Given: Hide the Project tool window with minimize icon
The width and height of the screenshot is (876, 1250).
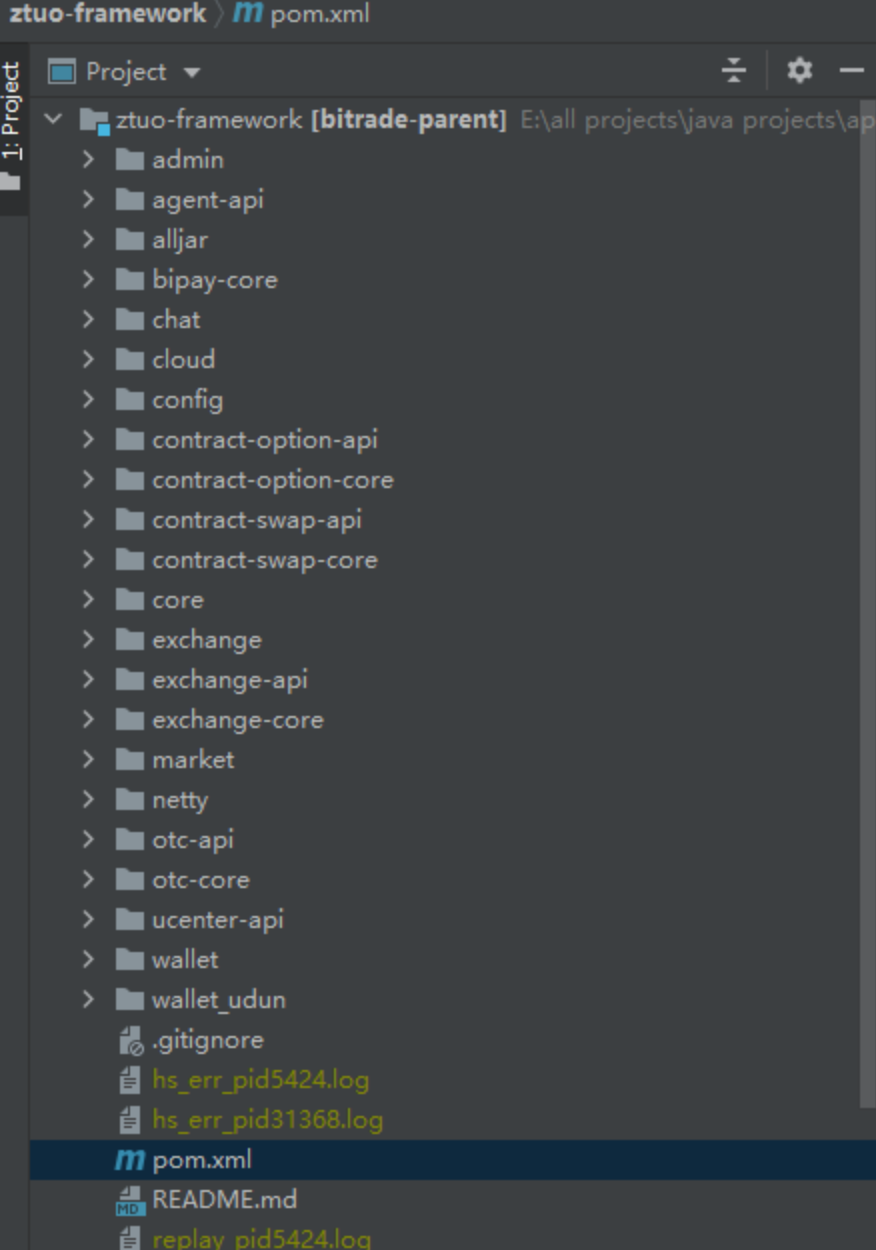Looking at the screenshot, I should (852, 71).
